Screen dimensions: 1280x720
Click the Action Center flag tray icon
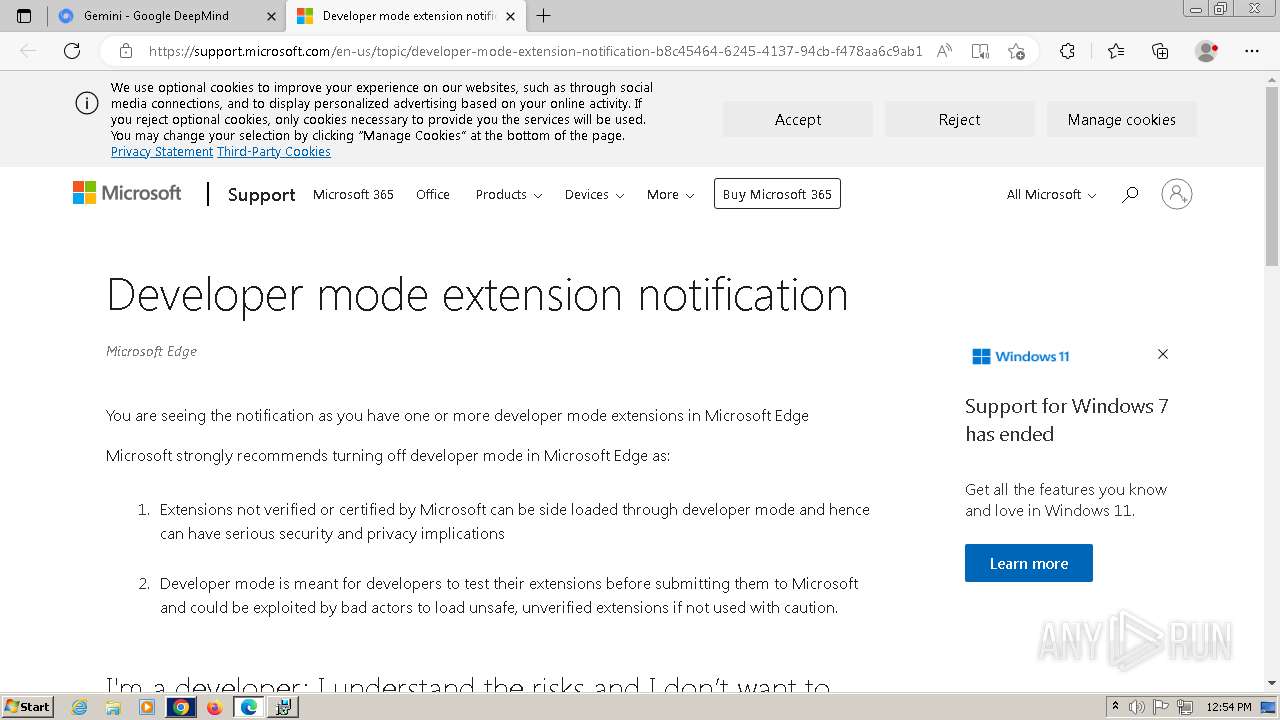[1161, 707]
